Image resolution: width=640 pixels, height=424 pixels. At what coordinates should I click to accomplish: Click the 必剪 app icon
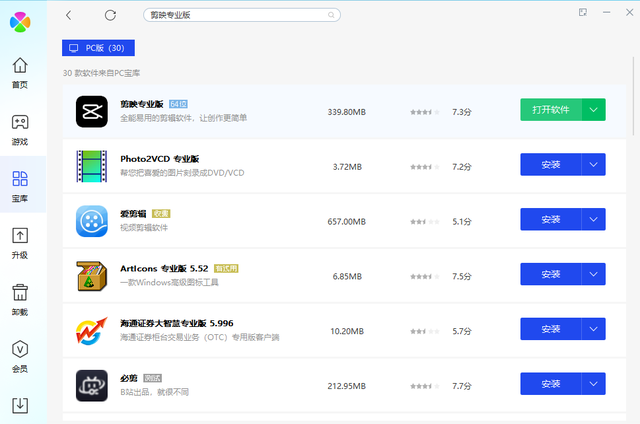click(x=92, y=386)
